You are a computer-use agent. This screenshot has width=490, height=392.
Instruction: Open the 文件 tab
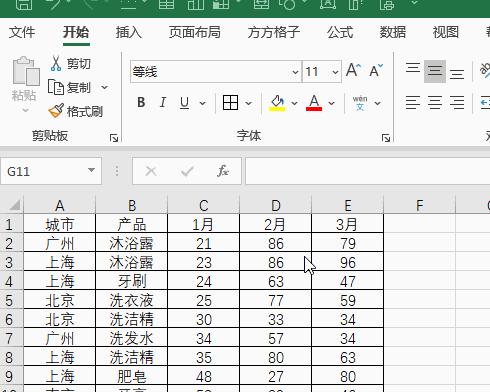click(22, 32)
